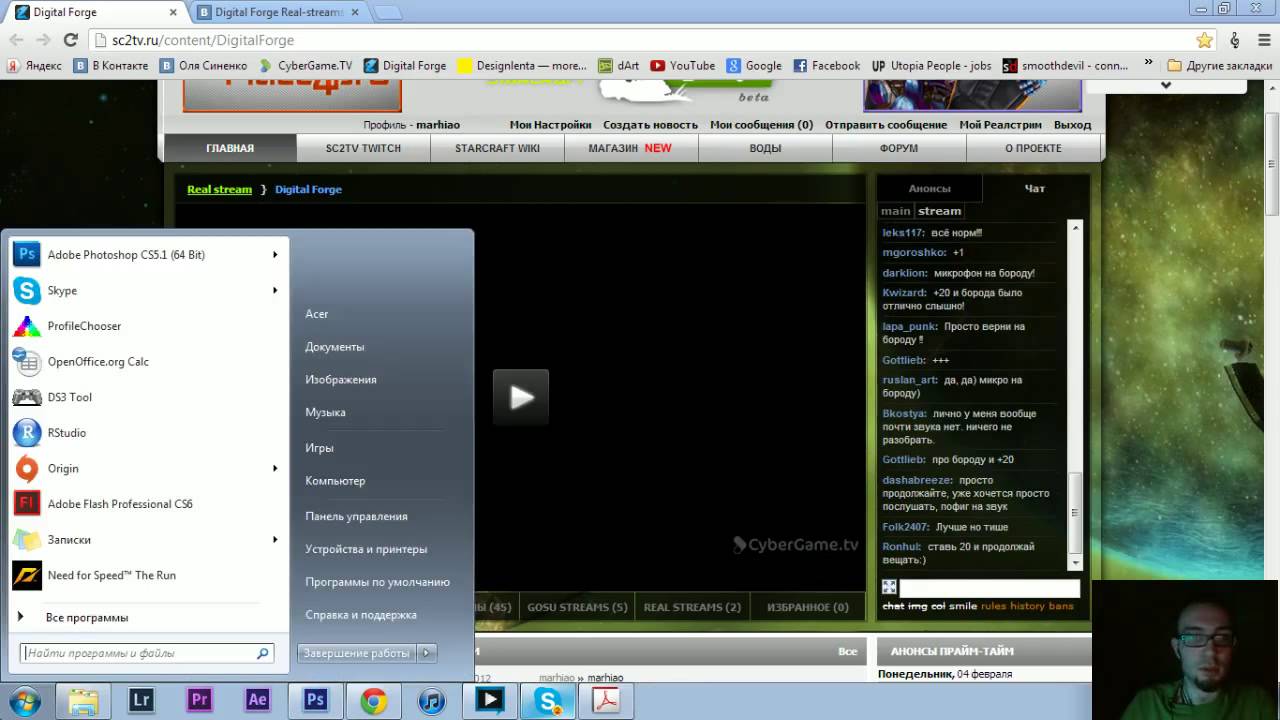The width and height of the screenshot is (1280, 720).
Task: Go to ГЛАВНАЯ in site navigation
Action: [230, 148]
